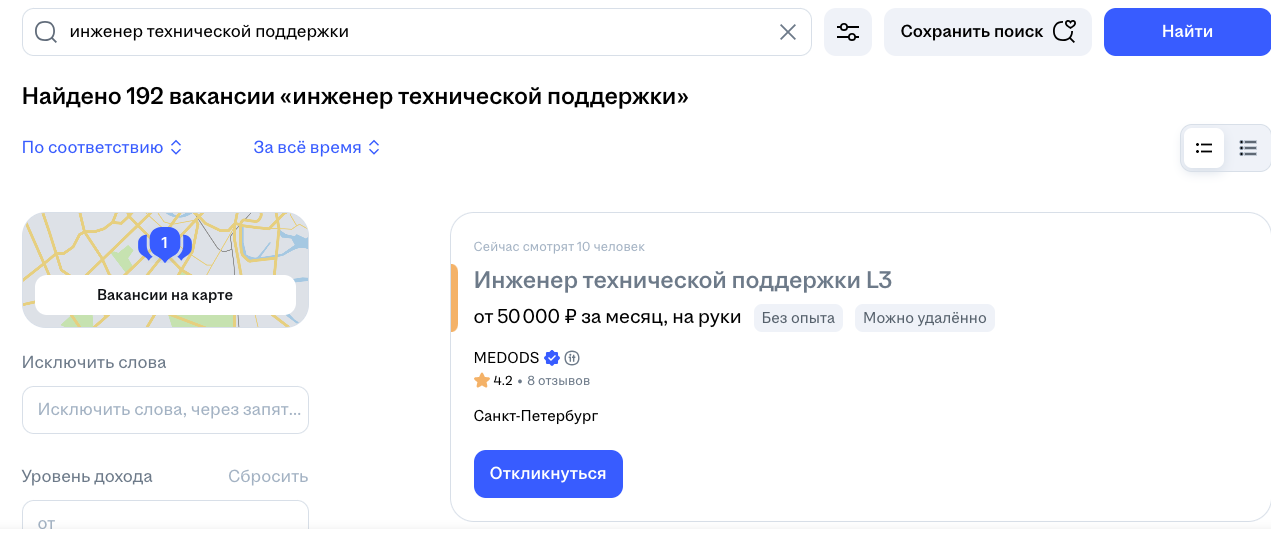Expand the За всё время period dropdown
The image size is (1271, 536).
(x=317, y=147)
